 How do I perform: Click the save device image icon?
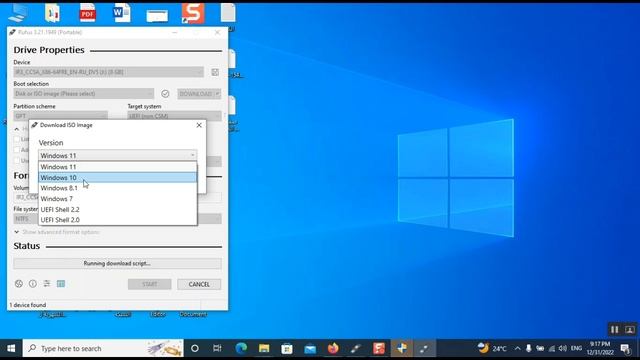(215, 72)
